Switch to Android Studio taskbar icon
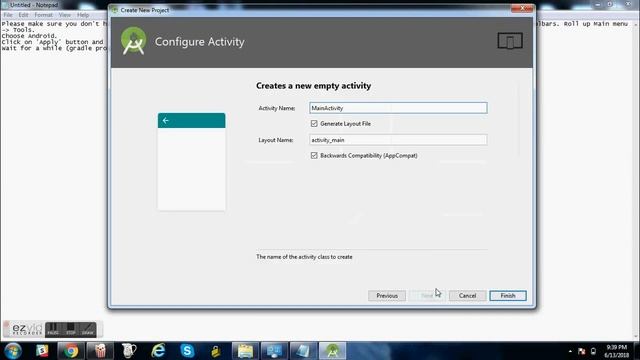Image resolution: width=640 pixels, height=360 pixels. (x=333, y=351)
